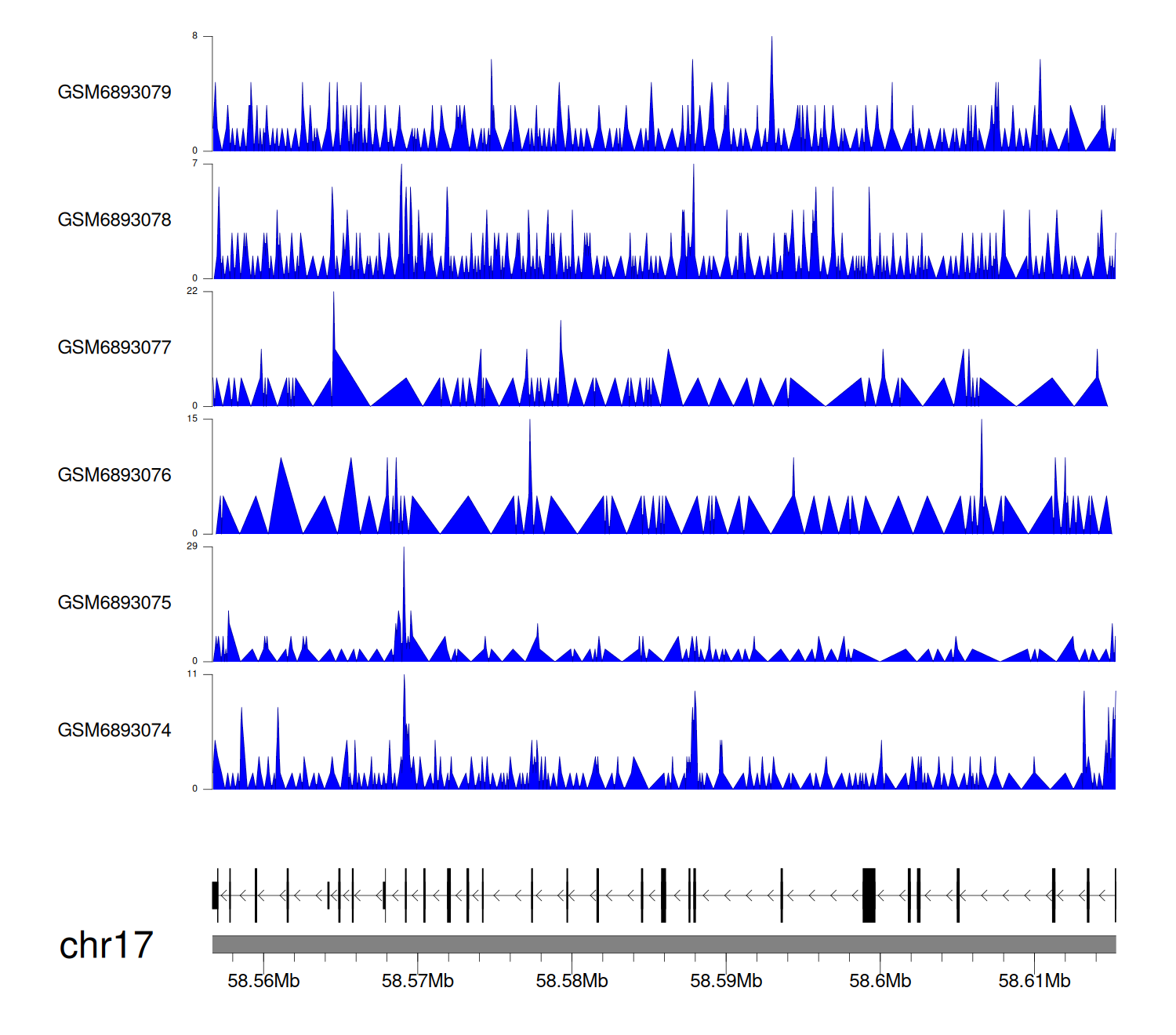1176x1035 pixels.
Task: Click the GSM6893079 track label
Action: (x=114, y=93)
